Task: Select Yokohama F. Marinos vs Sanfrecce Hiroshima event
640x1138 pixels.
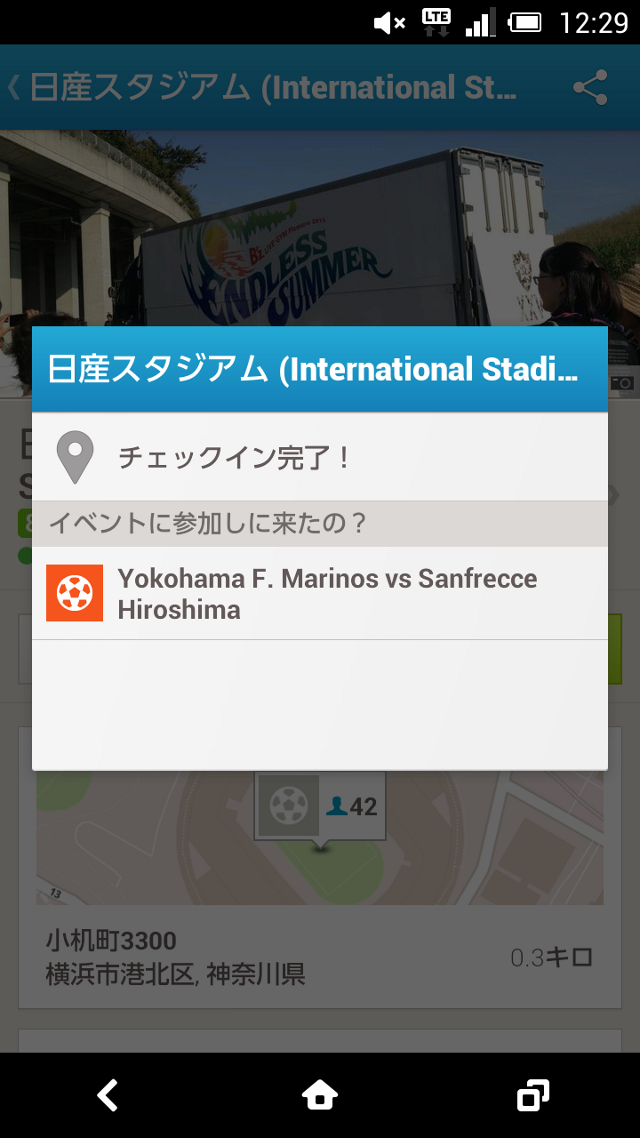Action: (320, 594)
